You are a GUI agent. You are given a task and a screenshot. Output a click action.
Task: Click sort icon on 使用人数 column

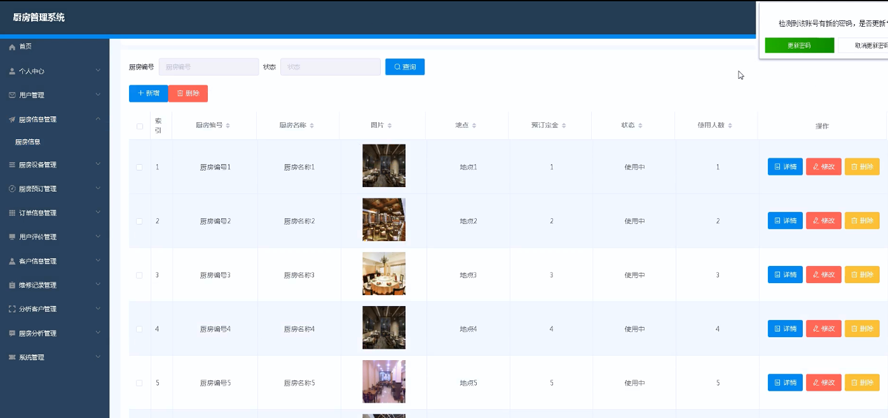click(x=730, y=126)
